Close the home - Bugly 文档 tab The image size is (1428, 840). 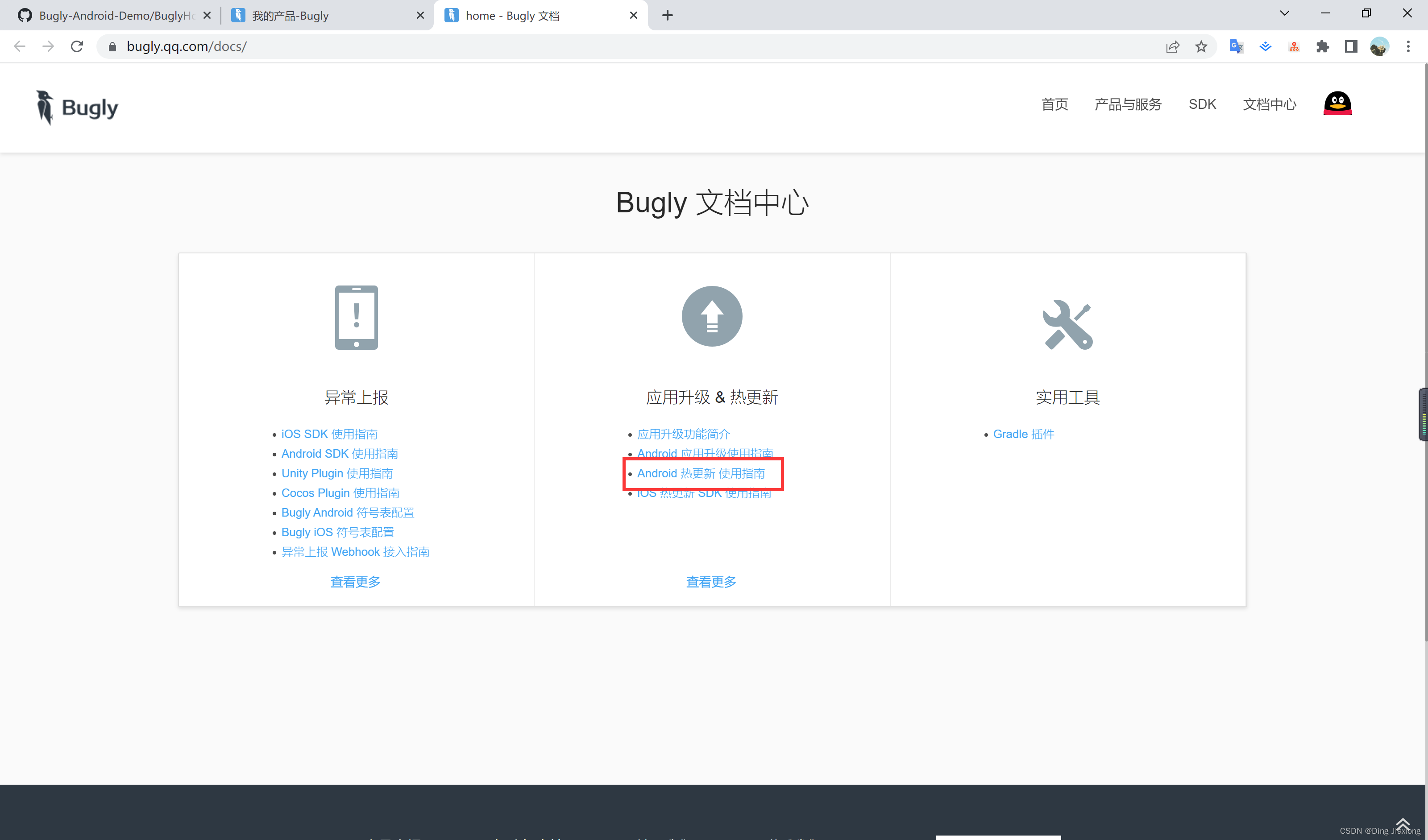click(634, 15)
